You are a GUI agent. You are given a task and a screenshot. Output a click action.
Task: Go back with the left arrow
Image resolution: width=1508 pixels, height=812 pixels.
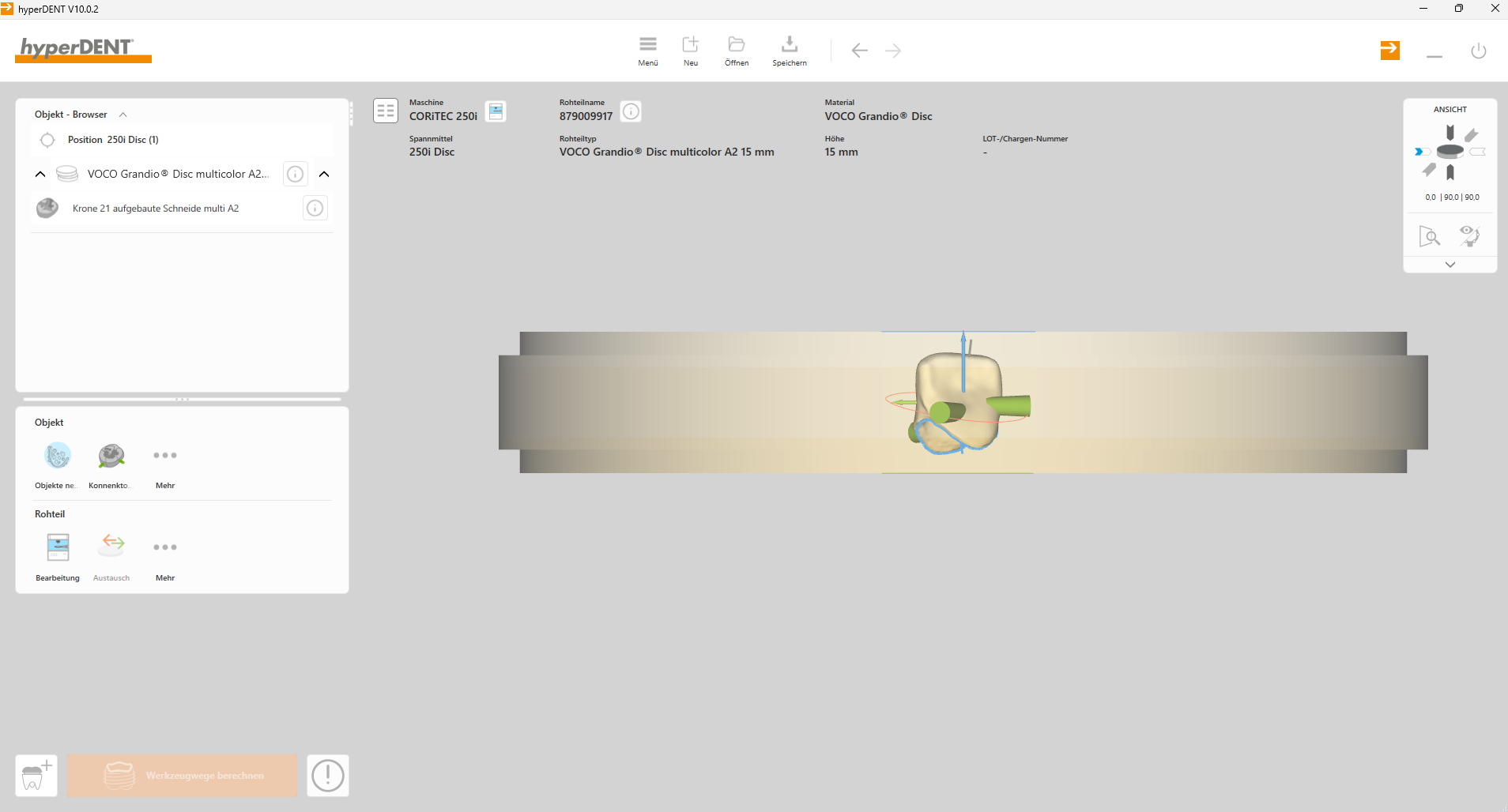[x=860, y=51]
